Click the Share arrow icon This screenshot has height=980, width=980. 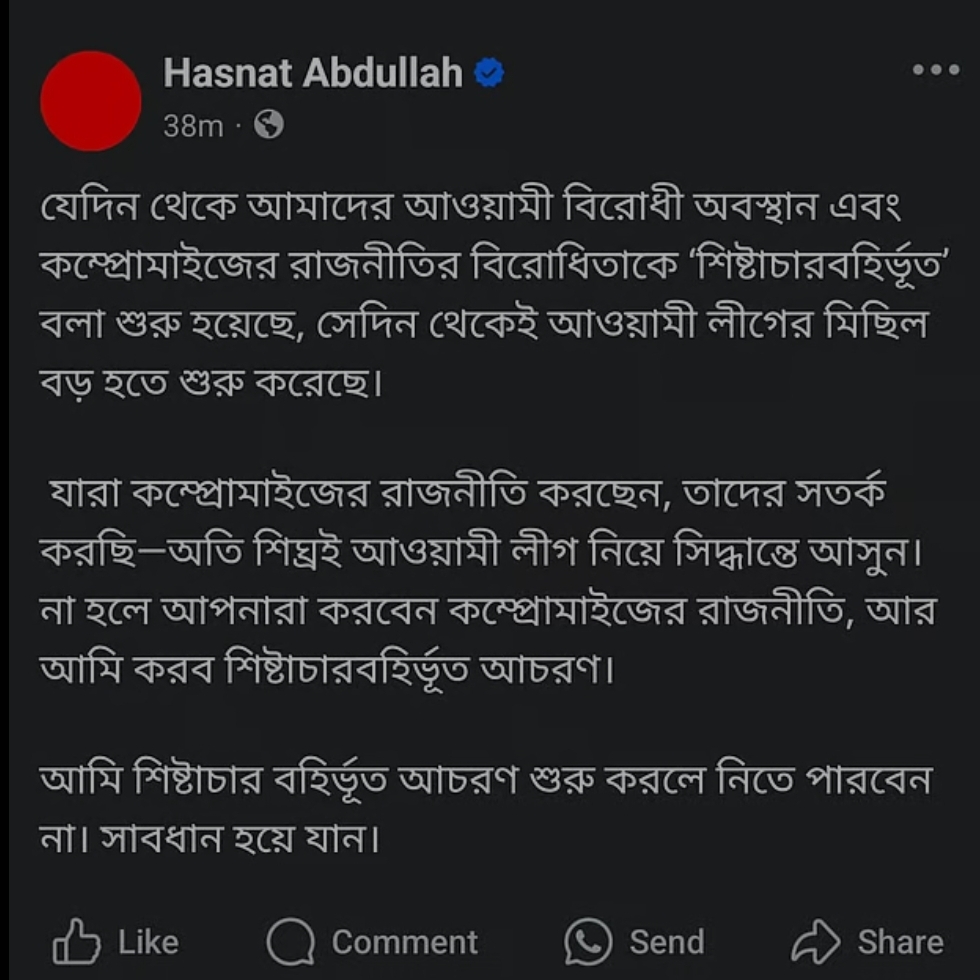point(816,941)
